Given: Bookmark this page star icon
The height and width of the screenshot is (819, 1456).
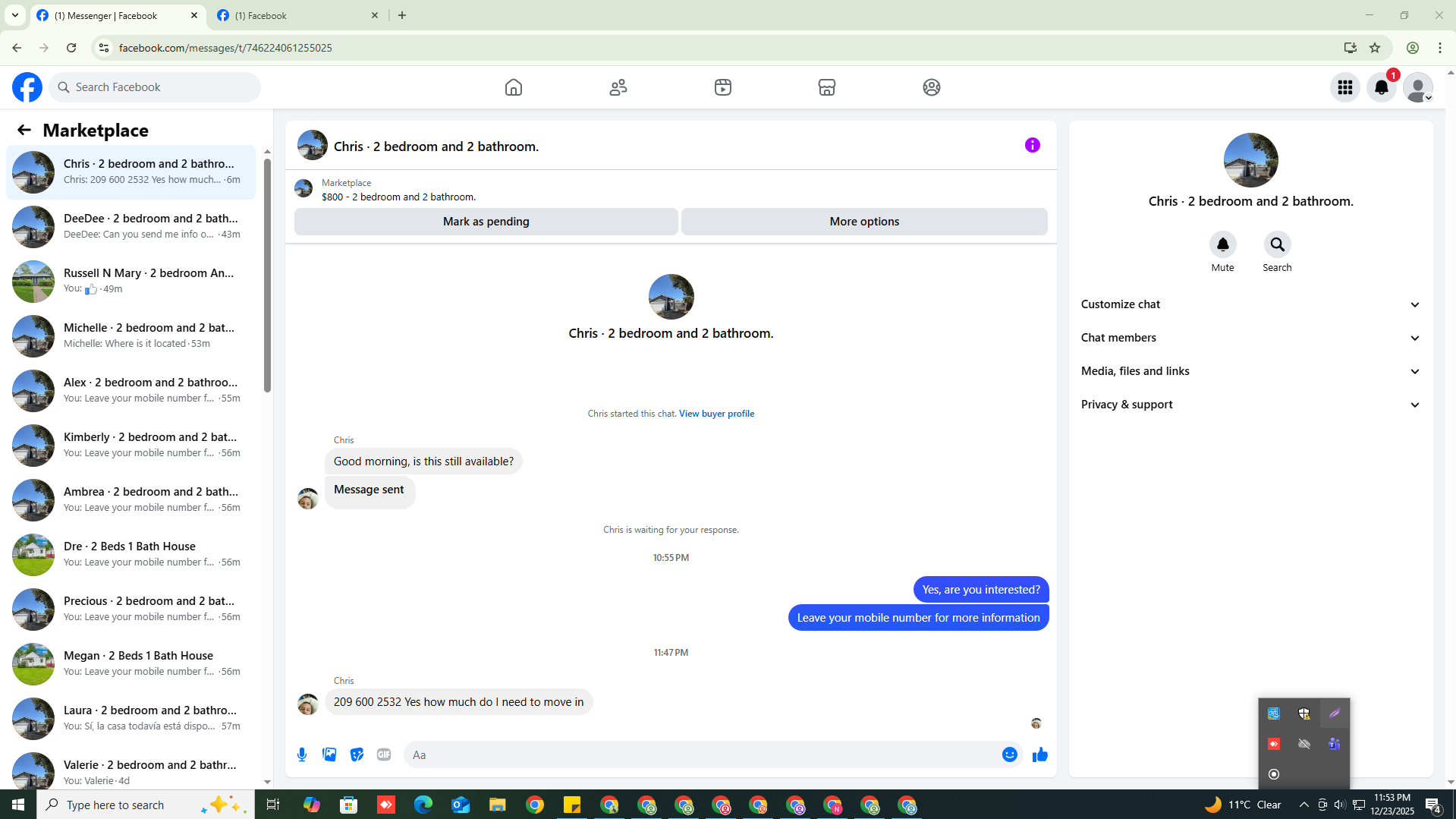Looking at the screenshot, I should pos(1375,48).
